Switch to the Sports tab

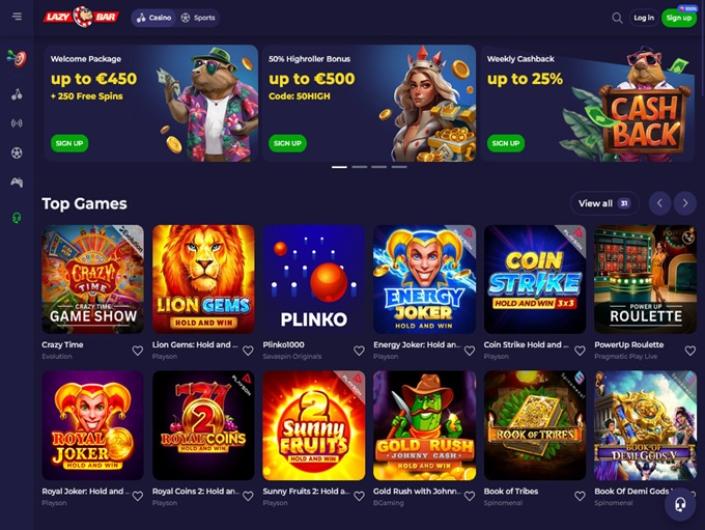click(x=198, y=18)
